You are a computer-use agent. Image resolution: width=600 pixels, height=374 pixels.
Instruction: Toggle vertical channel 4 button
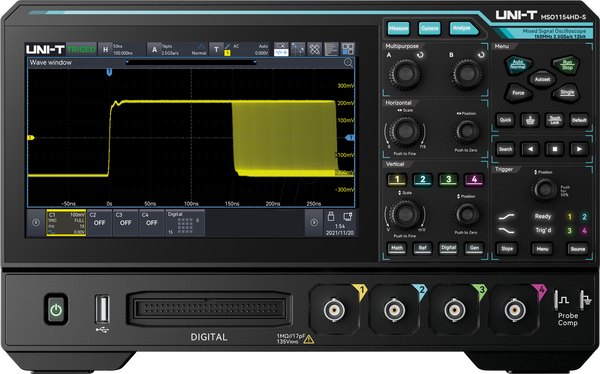tap(474, 180)
